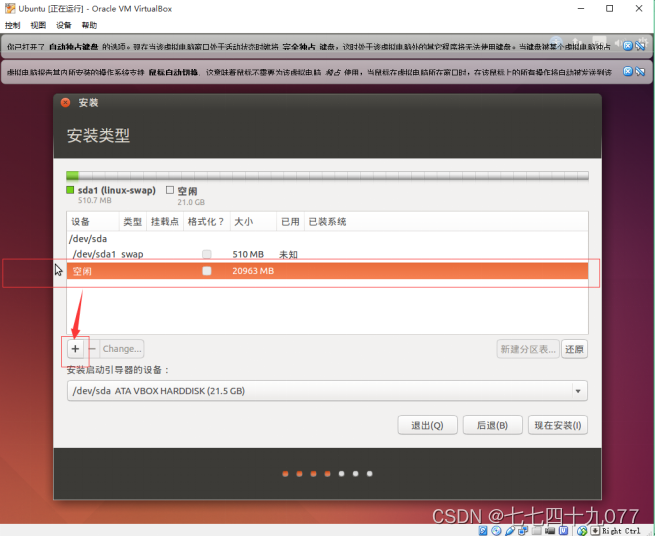Open the boot loader device dropdown
Screen dimensions: 655x536
point(327,391)
